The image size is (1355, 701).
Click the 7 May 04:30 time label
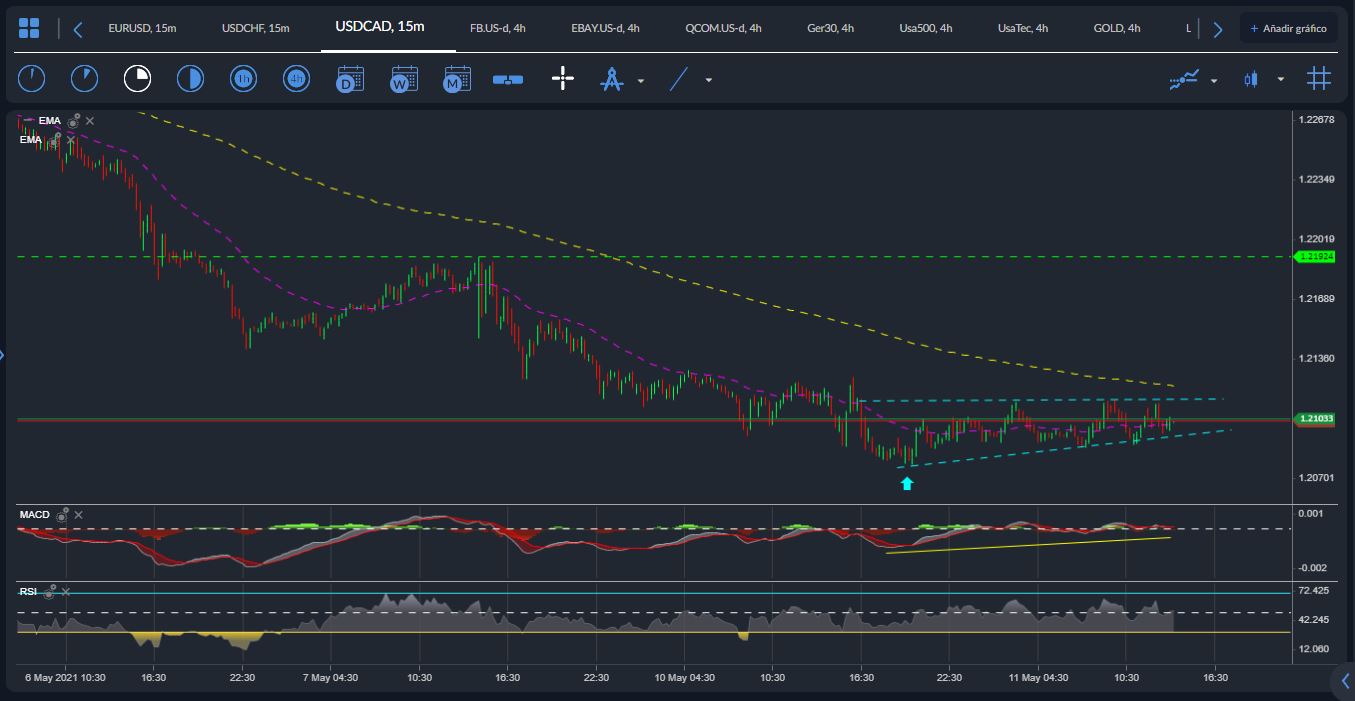(x=332, y=677)
